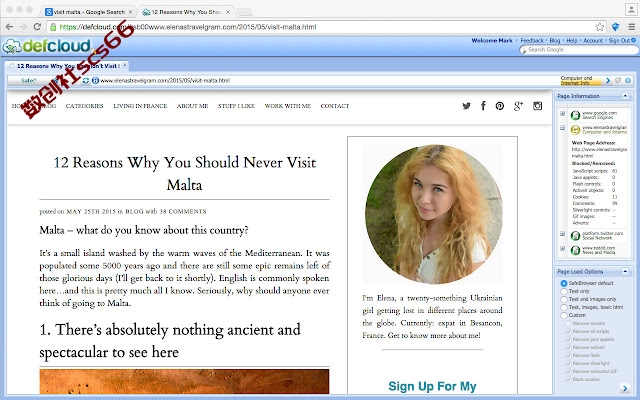Click the blue shield extension icon
This screenshot has width=640, height=400.
click(616, 27)
